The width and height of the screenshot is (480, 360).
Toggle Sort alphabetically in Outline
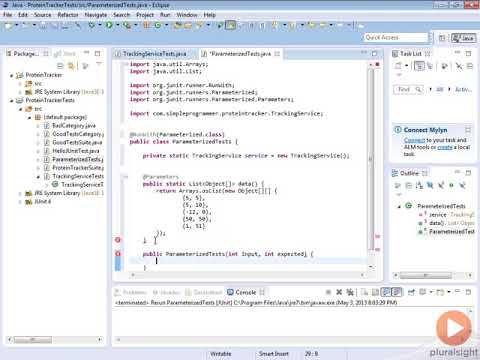pyautogui.click(x=419, y=185)
